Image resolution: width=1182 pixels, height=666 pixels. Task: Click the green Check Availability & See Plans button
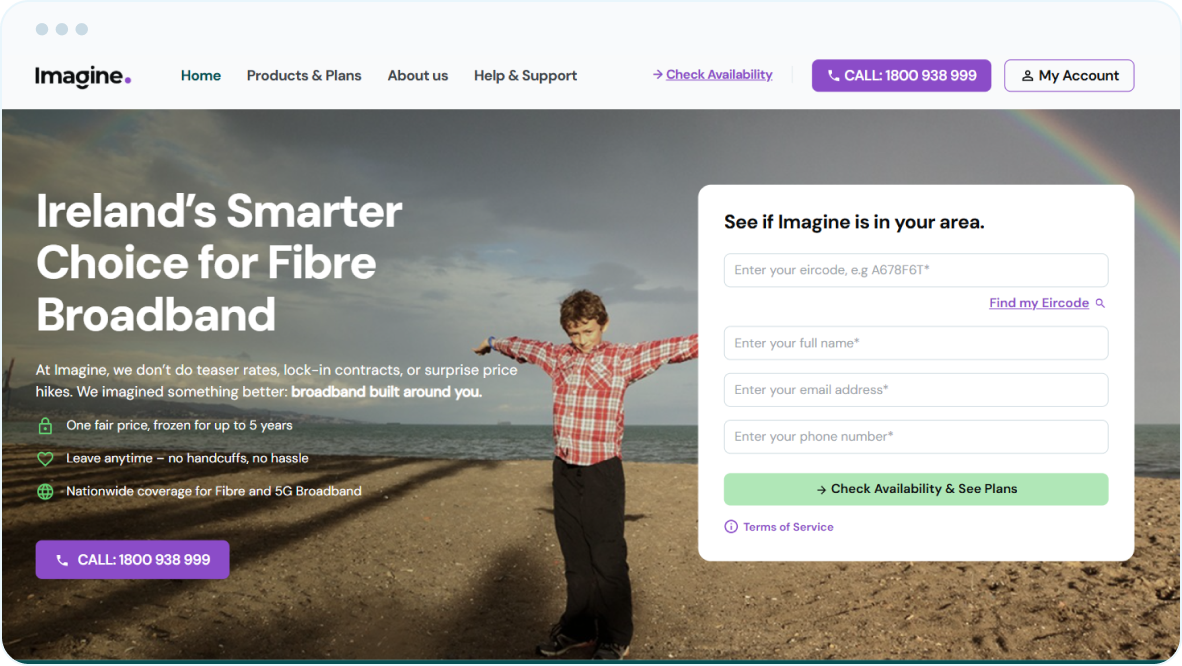tap(916, 489)
